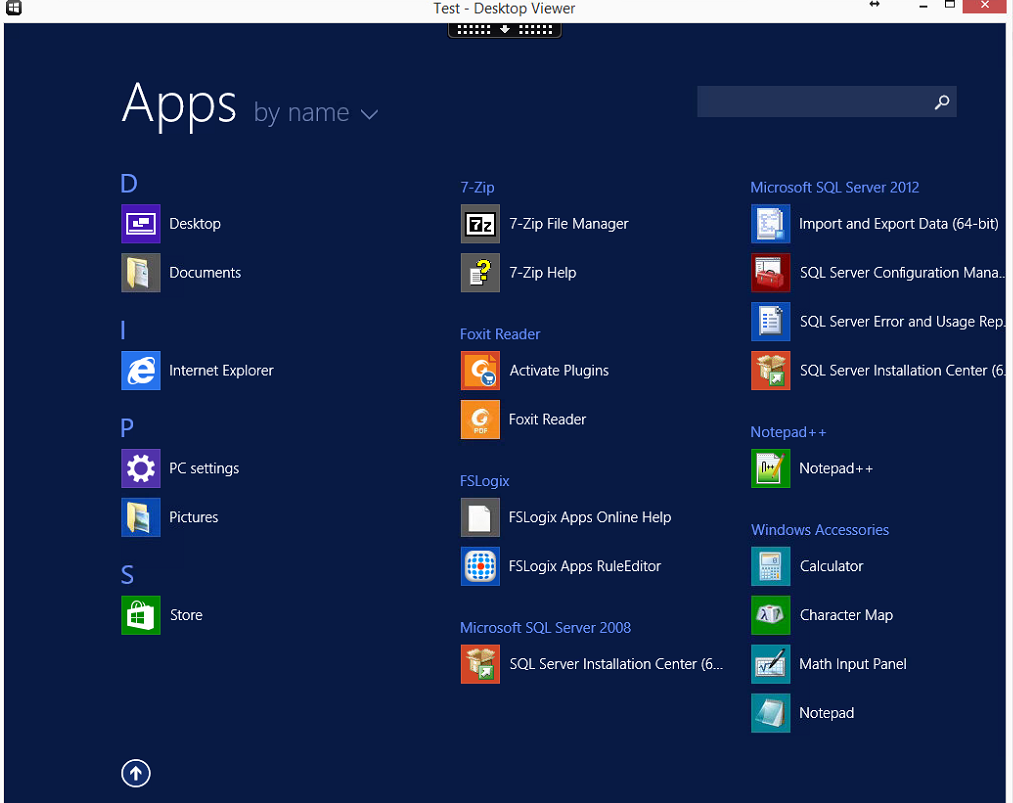Click the letter P section heading
The image size is (1013, 803).
coord(127,428)
